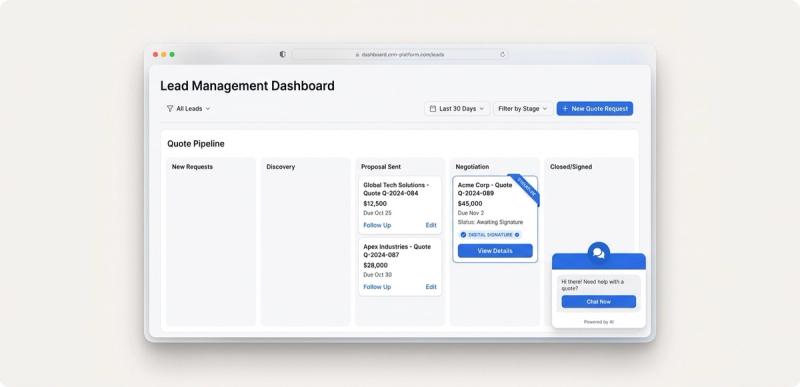Click the Apex Industries Quote Q-2024-087 title
This screenshot has height=387, width=800.
point(397,250)
